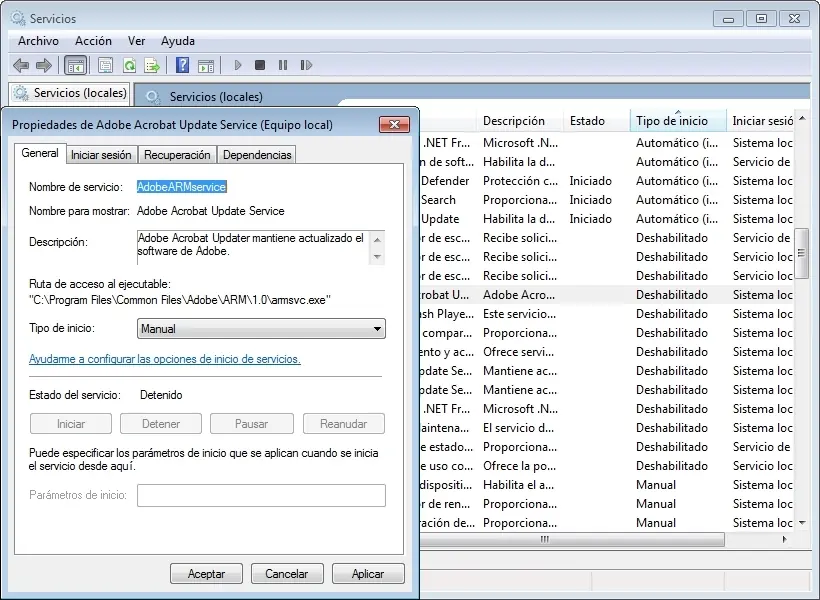Image resolution: width=820 pixels, height=600 pixels.
Task: Start the service with the play icon
Action: click(238, 65)
